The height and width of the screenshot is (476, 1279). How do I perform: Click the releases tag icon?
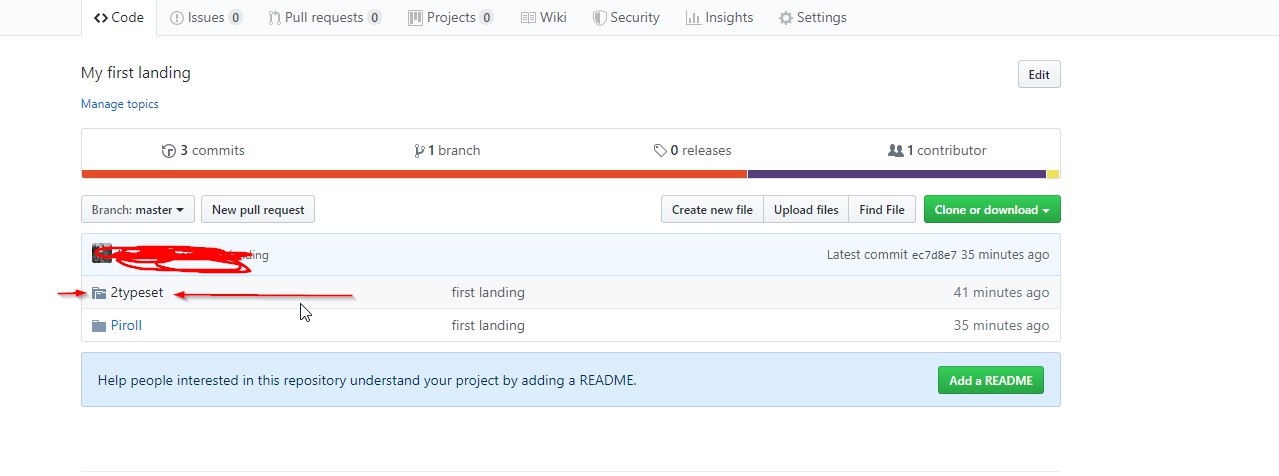[x=660, y=151]
